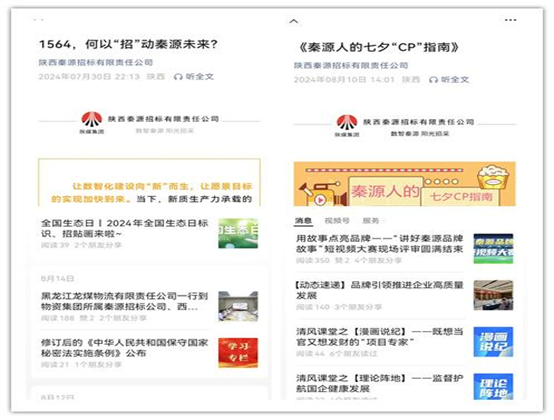Open article 黑龙江龙煤物流有限责任公司一行到
Image resolution: width=554 pixels, height=420 pixels.
(x=124, y=301)
